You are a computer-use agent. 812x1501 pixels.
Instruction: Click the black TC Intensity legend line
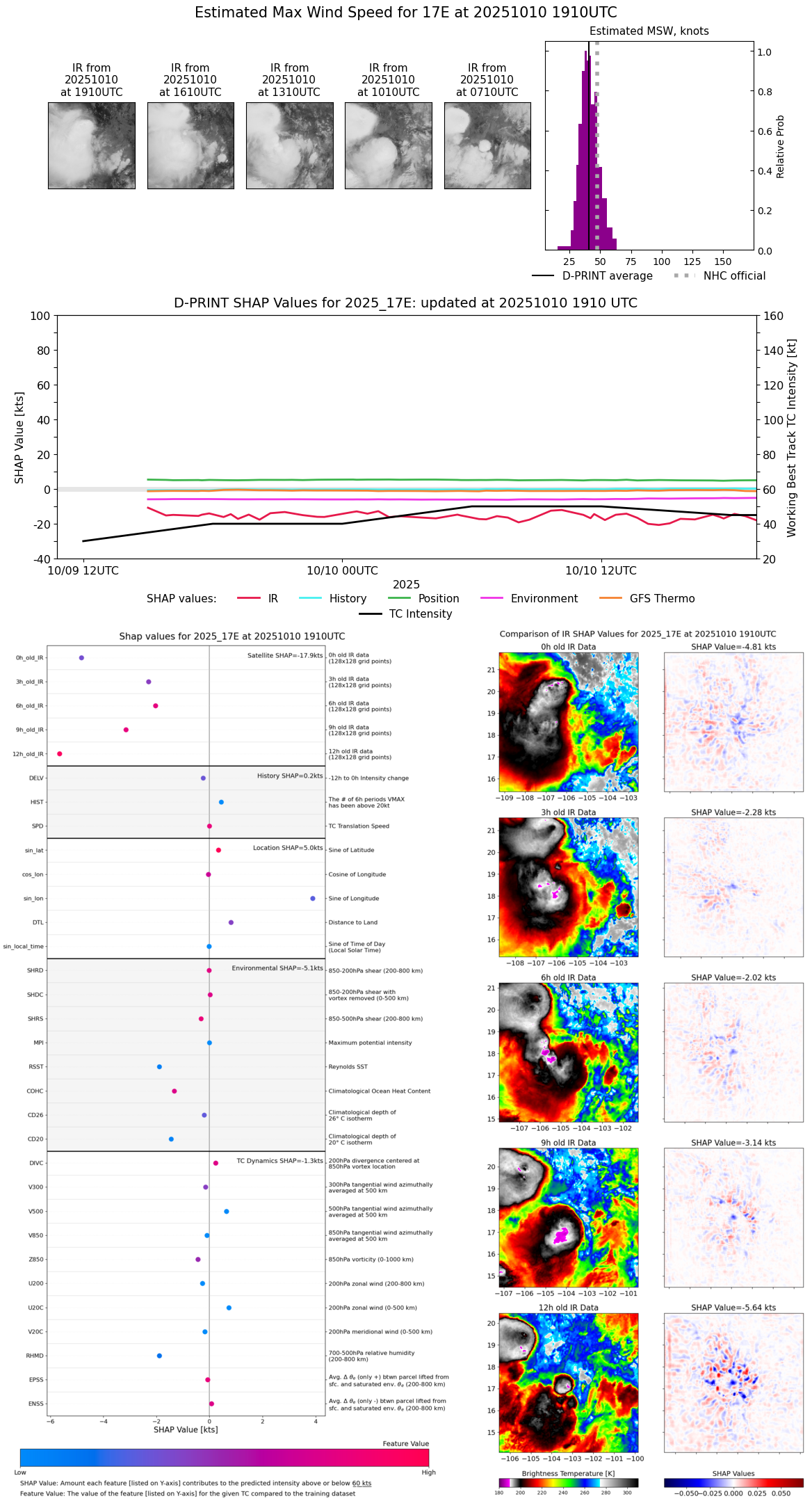pyautogui.click(x=371, y=613)
